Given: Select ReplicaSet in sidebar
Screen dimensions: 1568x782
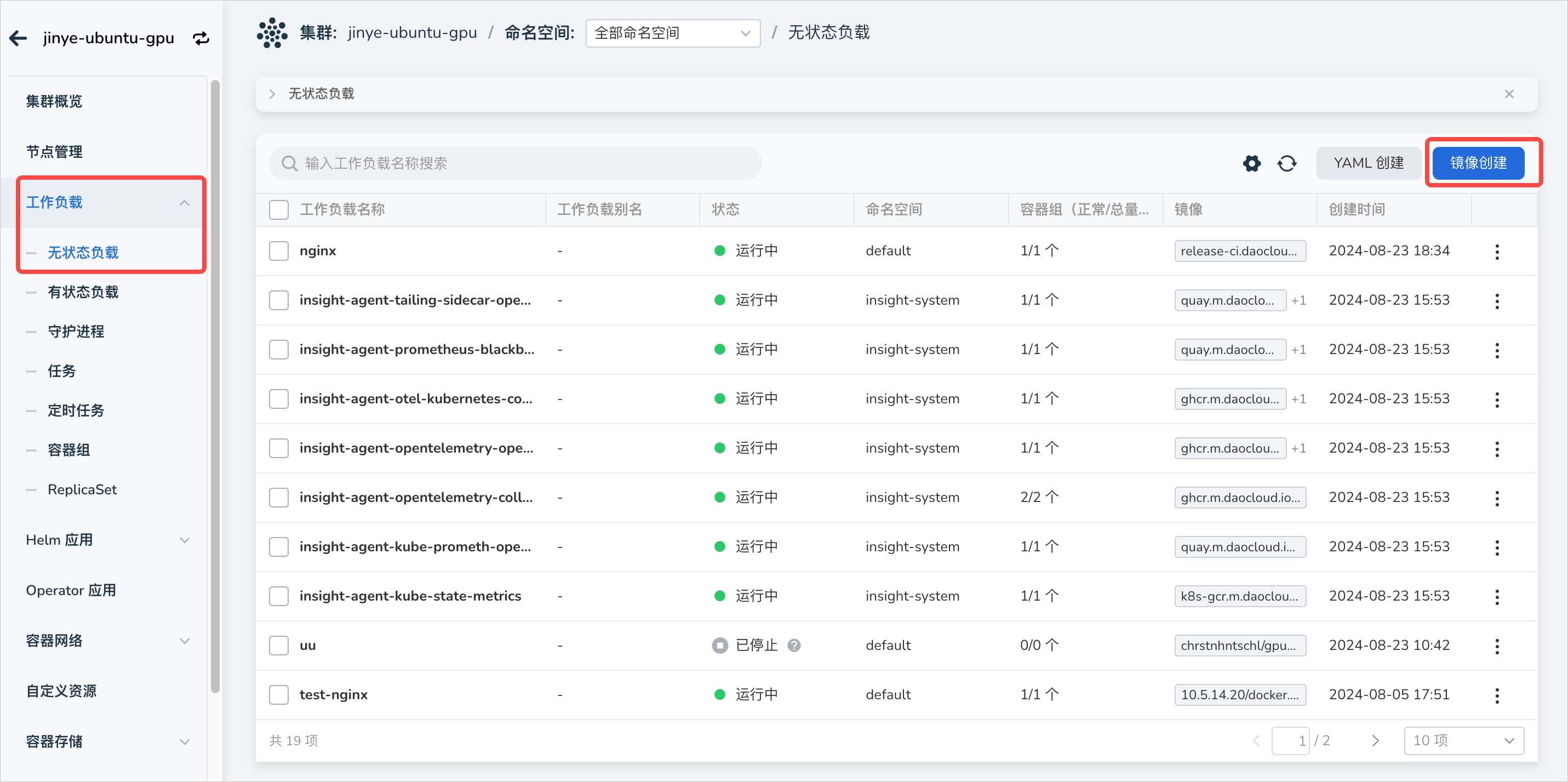Looking at the screenshot, I should click(x=82, y=490).
